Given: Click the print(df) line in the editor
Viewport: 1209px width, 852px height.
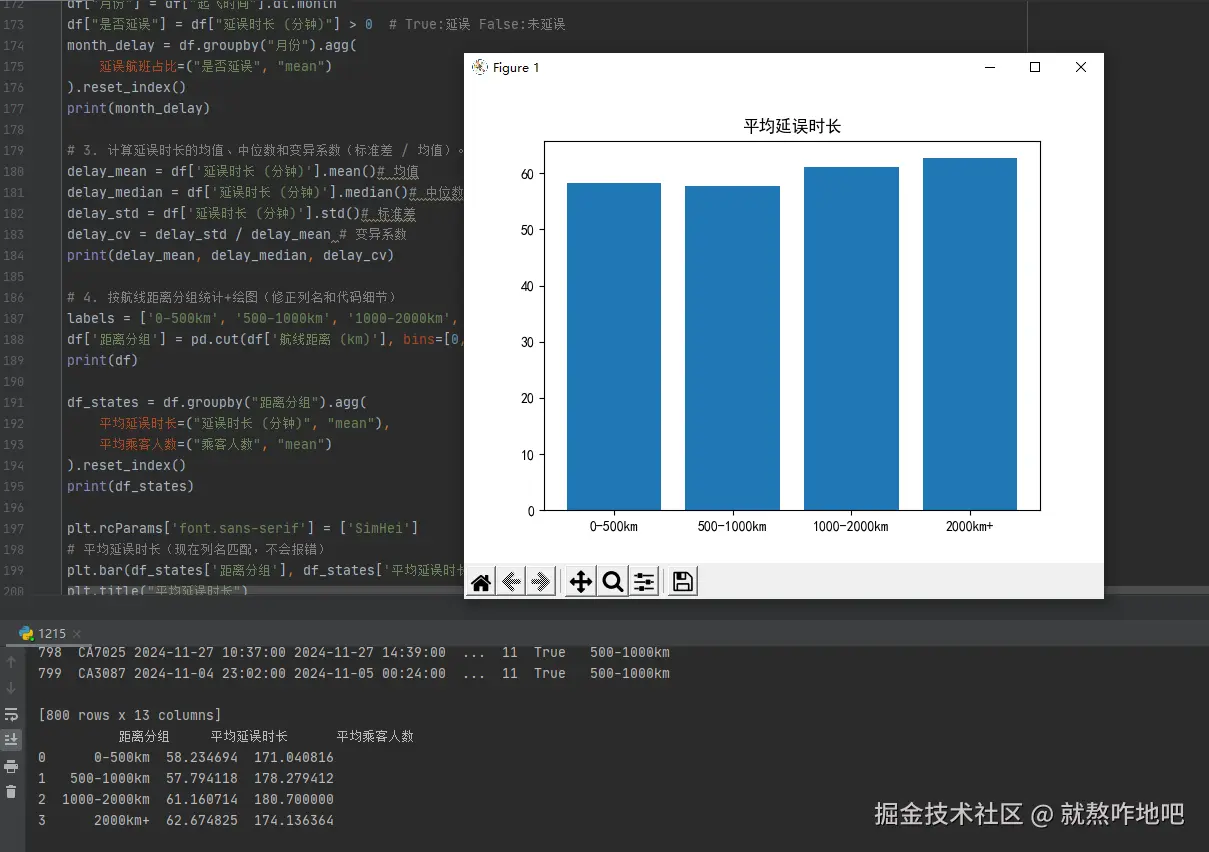Looking at the screenshot, I should 103,360.
